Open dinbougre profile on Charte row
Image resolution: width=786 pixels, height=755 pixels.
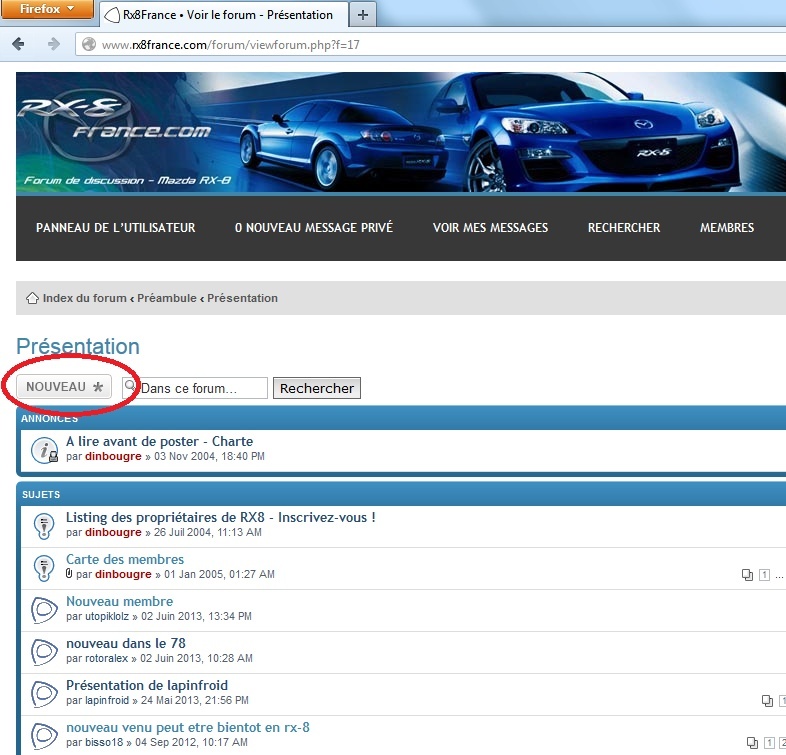point(113,456)
